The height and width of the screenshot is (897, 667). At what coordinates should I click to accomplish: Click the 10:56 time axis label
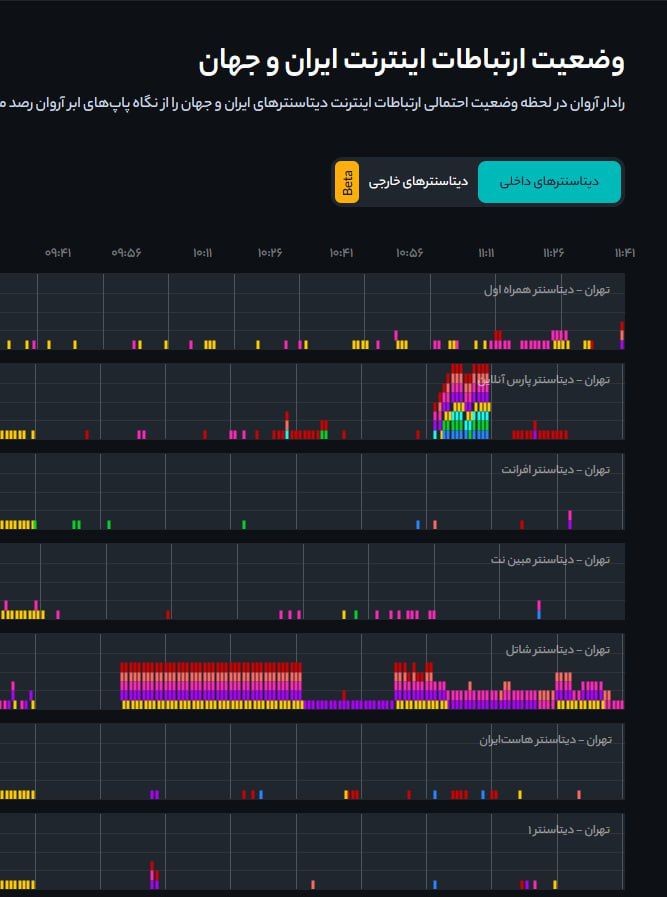pos(410,253)
